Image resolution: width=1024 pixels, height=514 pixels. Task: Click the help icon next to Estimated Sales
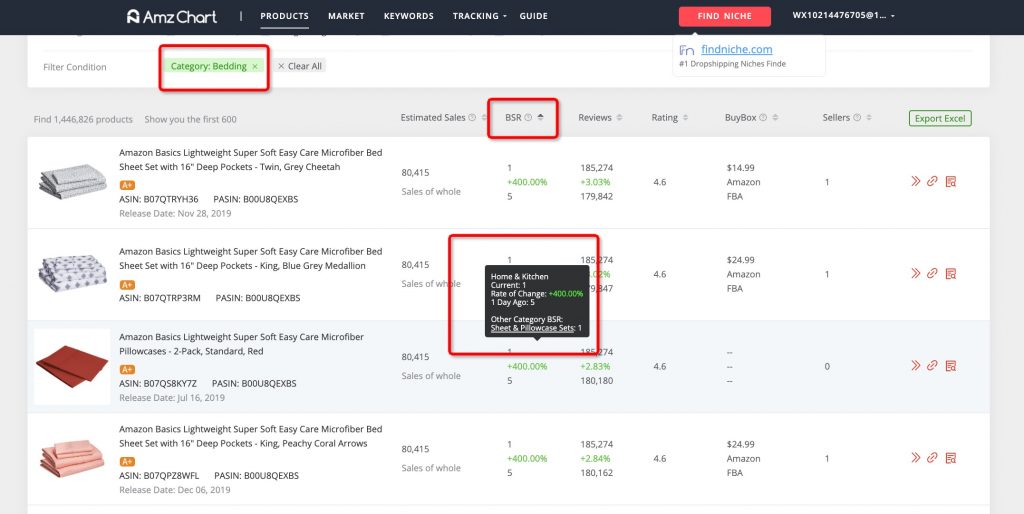(x=472, y=118)
